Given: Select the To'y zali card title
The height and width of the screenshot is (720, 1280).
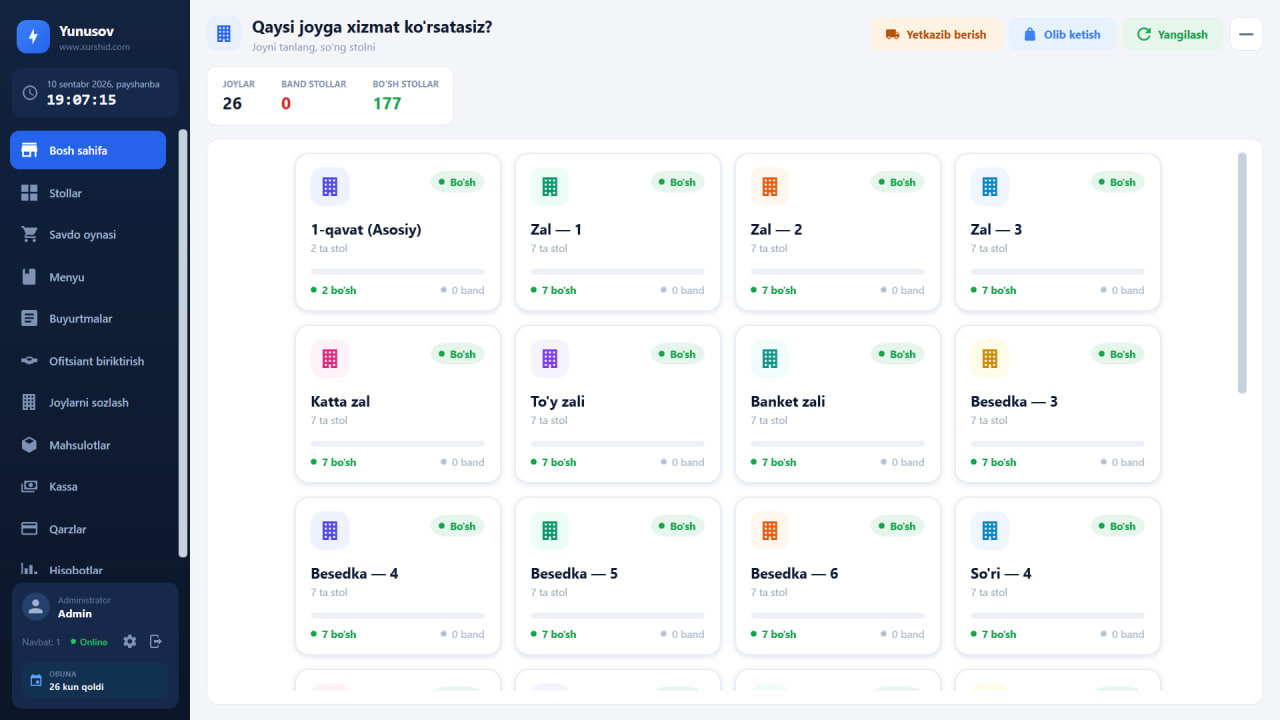Looking at the screenshot, I should [x=558, y=401].
